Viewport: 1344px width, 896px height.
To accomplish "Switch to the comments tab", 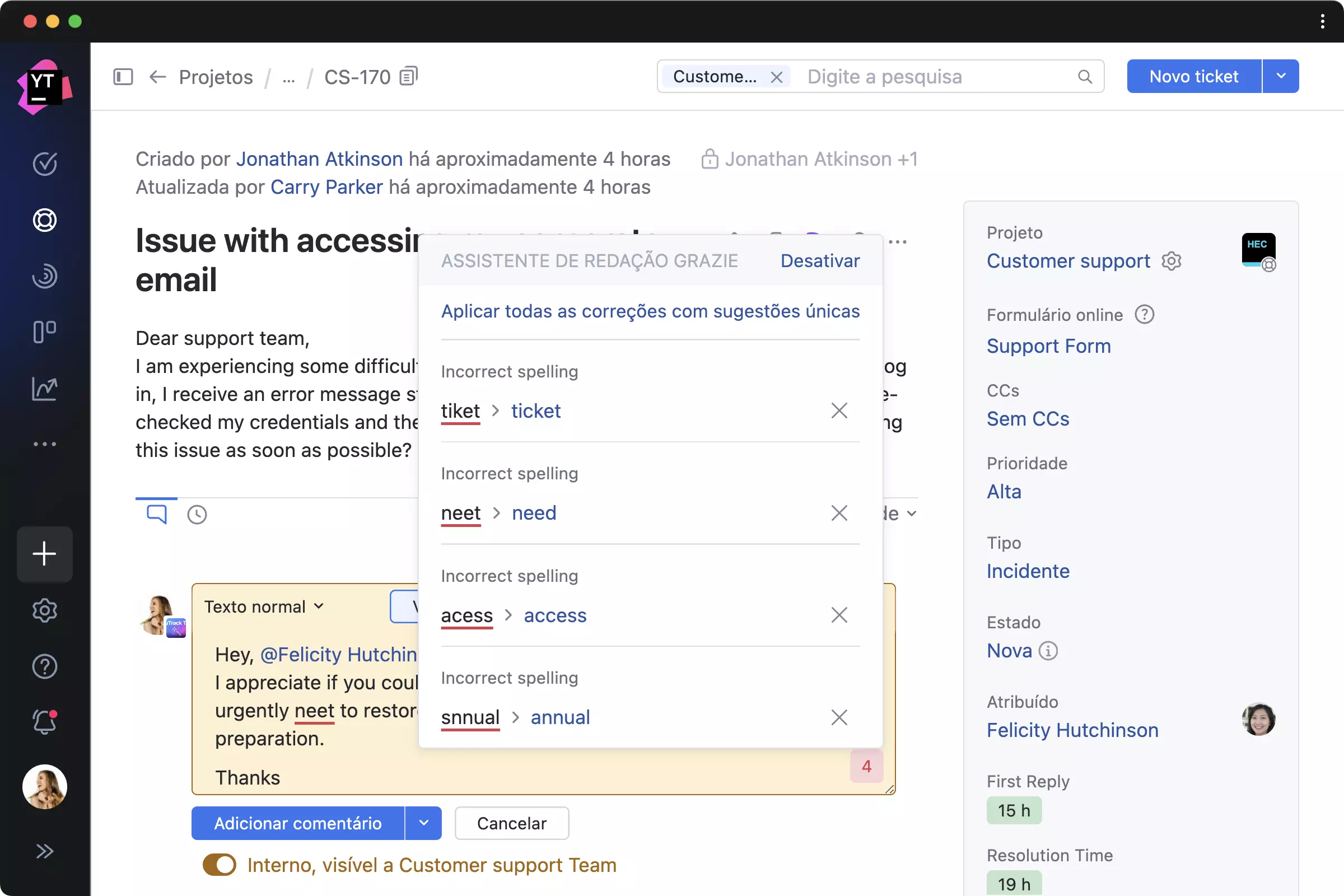I will pyautogui.click(x=157, y=514).
